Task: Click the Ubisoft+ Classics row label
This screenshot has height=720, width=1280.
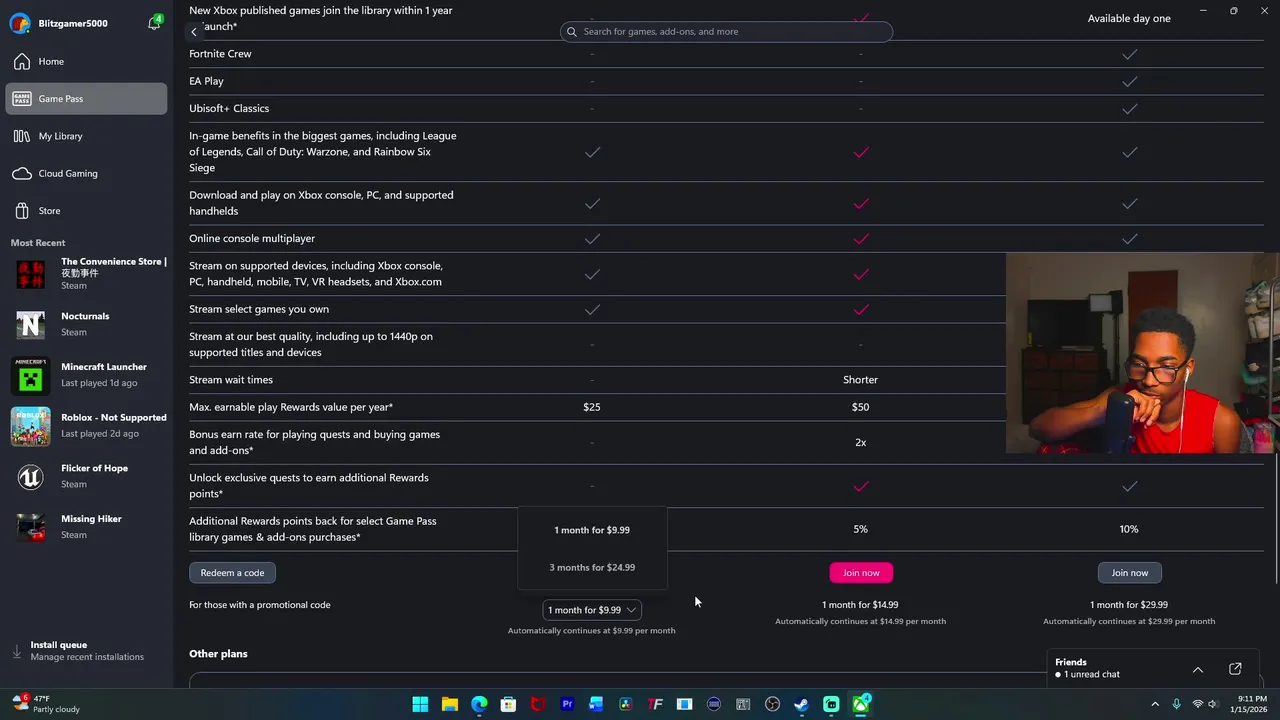Action: [x=229, y=108]
